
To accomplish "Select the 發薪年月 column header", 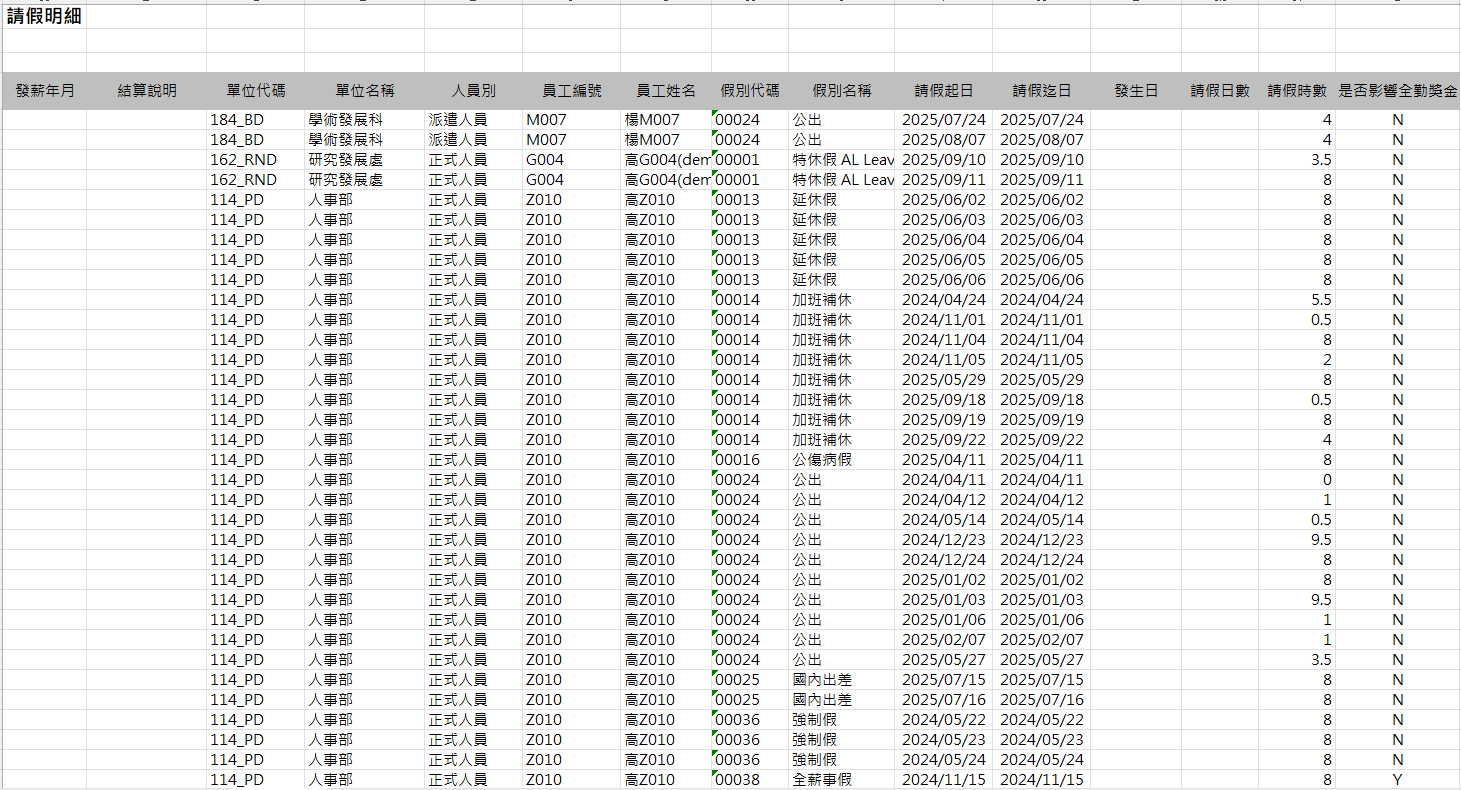I will click(x=45, y=91).
